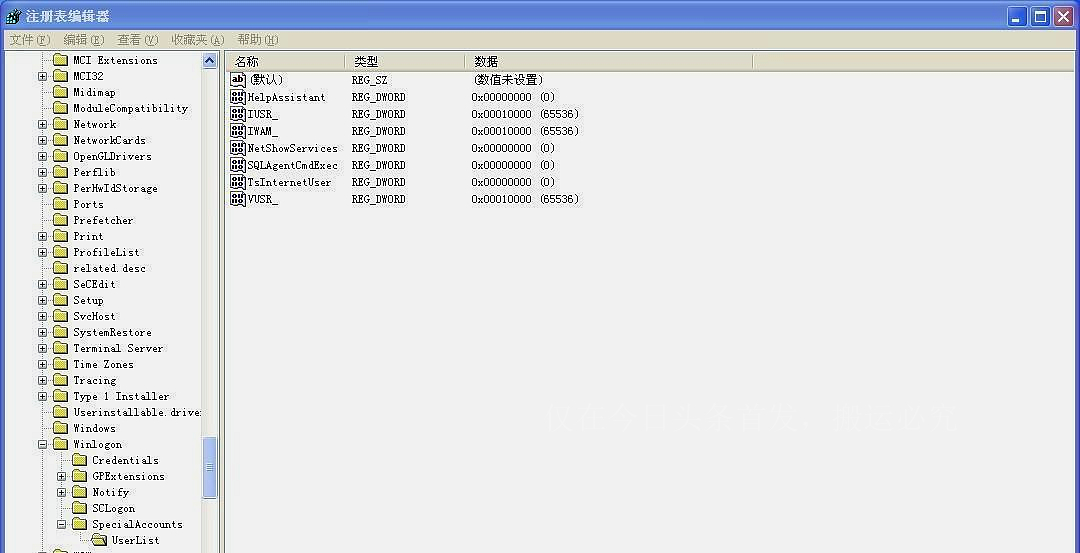Click the SystemRestore folder icon
Viewport: 1080px width, 553px height.
pos(61,333)
